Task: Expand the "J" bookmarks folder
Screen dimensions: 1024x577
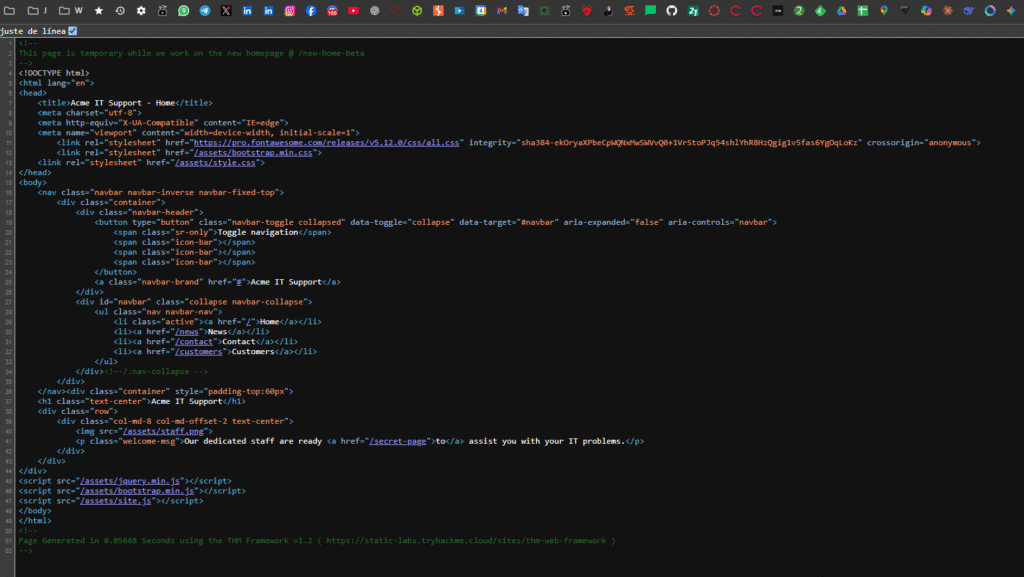Action: pyautogui.click(x=38, y=11)
